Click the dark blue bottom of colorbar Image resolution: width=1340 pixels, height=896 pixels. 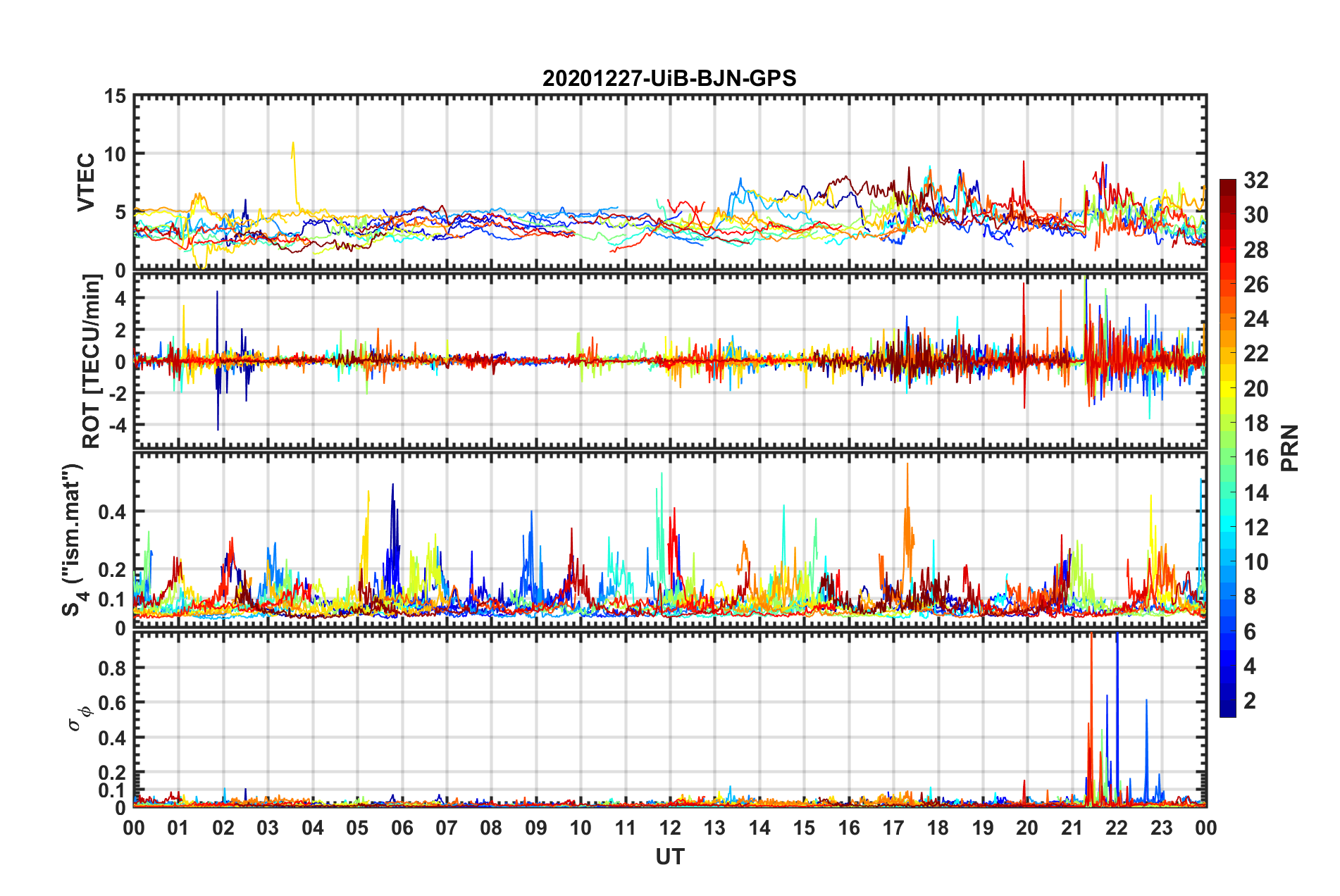point(1227,709)
